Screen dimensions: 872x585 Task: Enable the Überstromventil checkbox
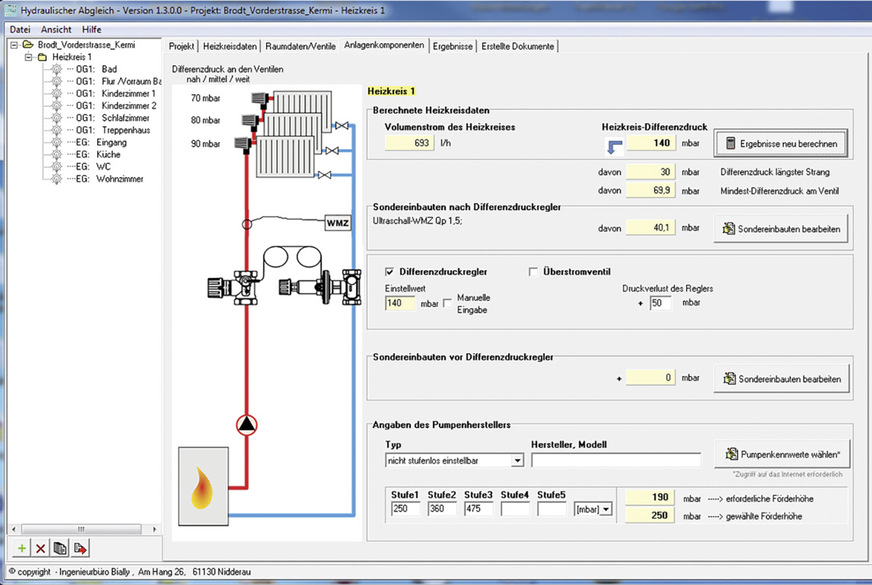point(533,271)
